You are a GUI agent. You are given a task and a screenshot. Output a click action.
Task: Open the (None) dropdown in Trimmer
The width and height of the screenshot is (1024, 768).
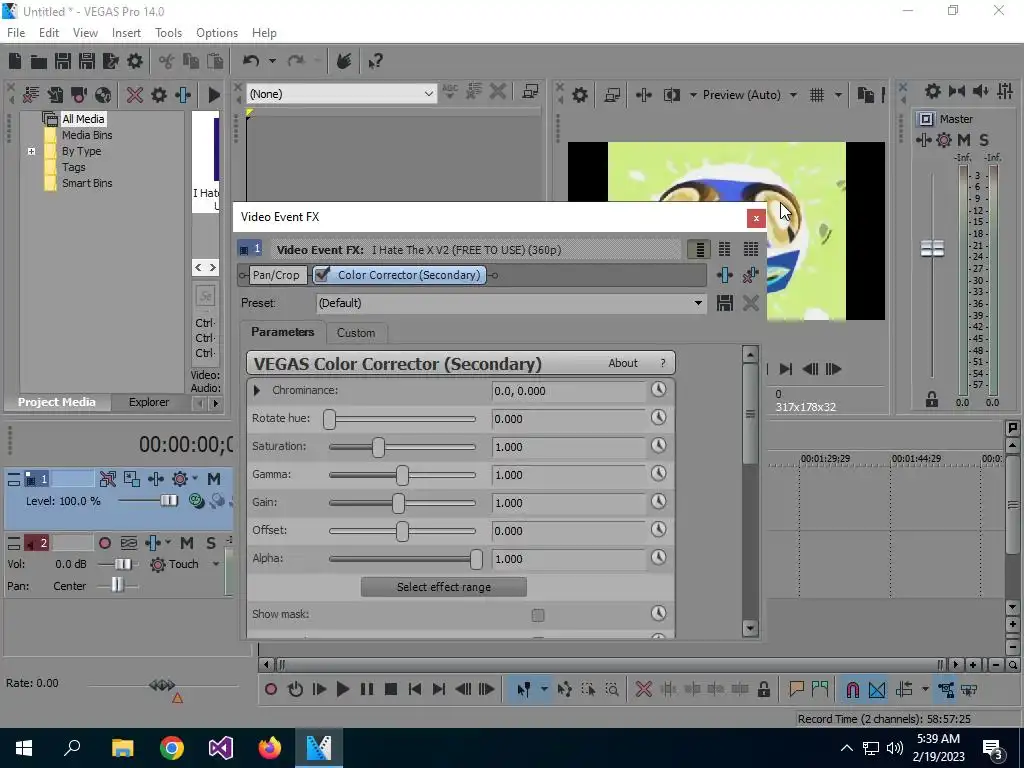(428, 94)
